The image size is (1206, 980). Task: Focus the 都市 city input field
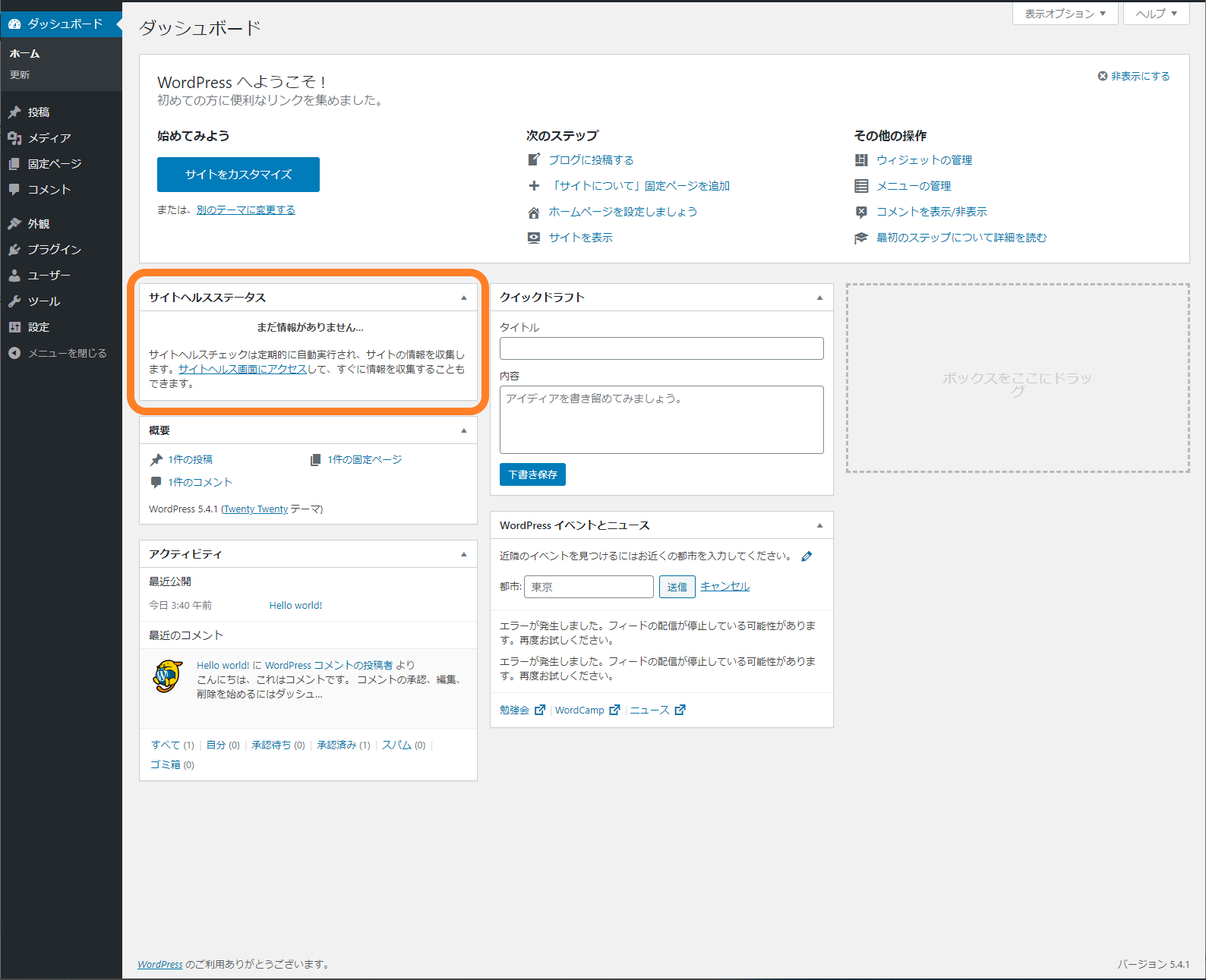(x=589, y=587)
